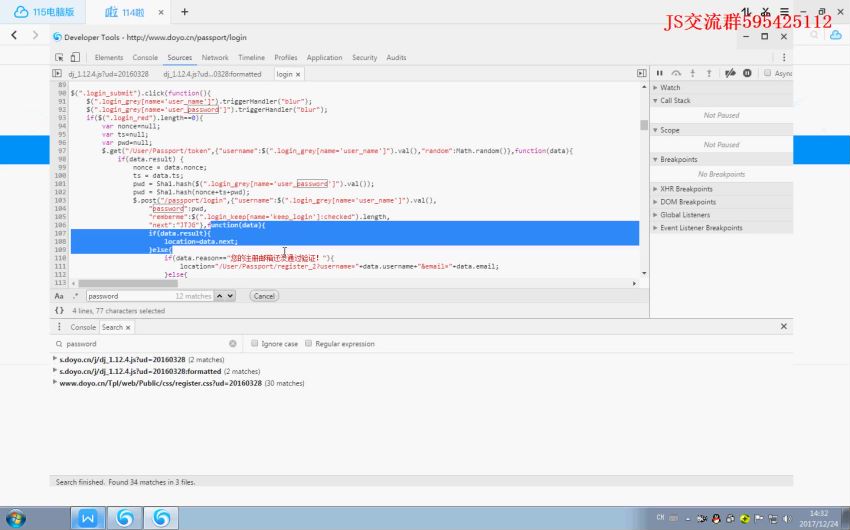Open the dj_1.12.4.js:formatted file tab

point(212,74)
